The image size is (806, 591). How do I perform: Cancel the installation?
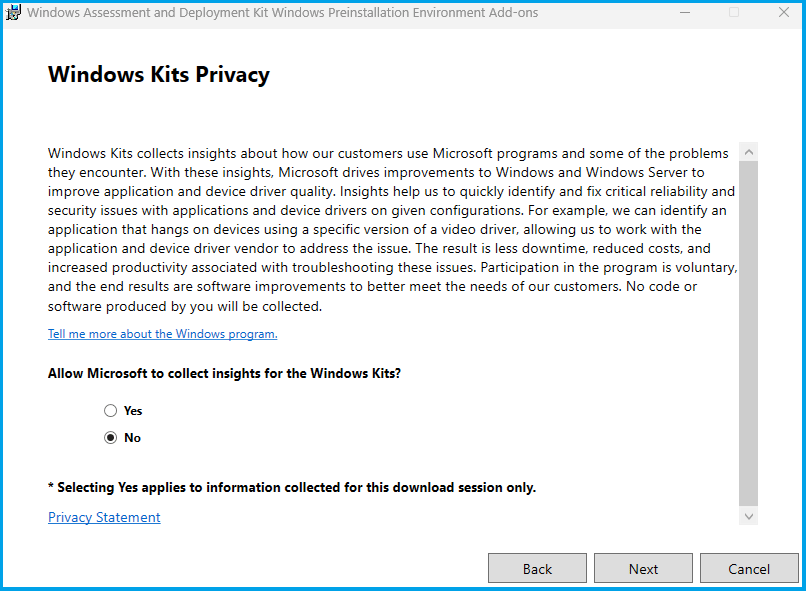749,568
